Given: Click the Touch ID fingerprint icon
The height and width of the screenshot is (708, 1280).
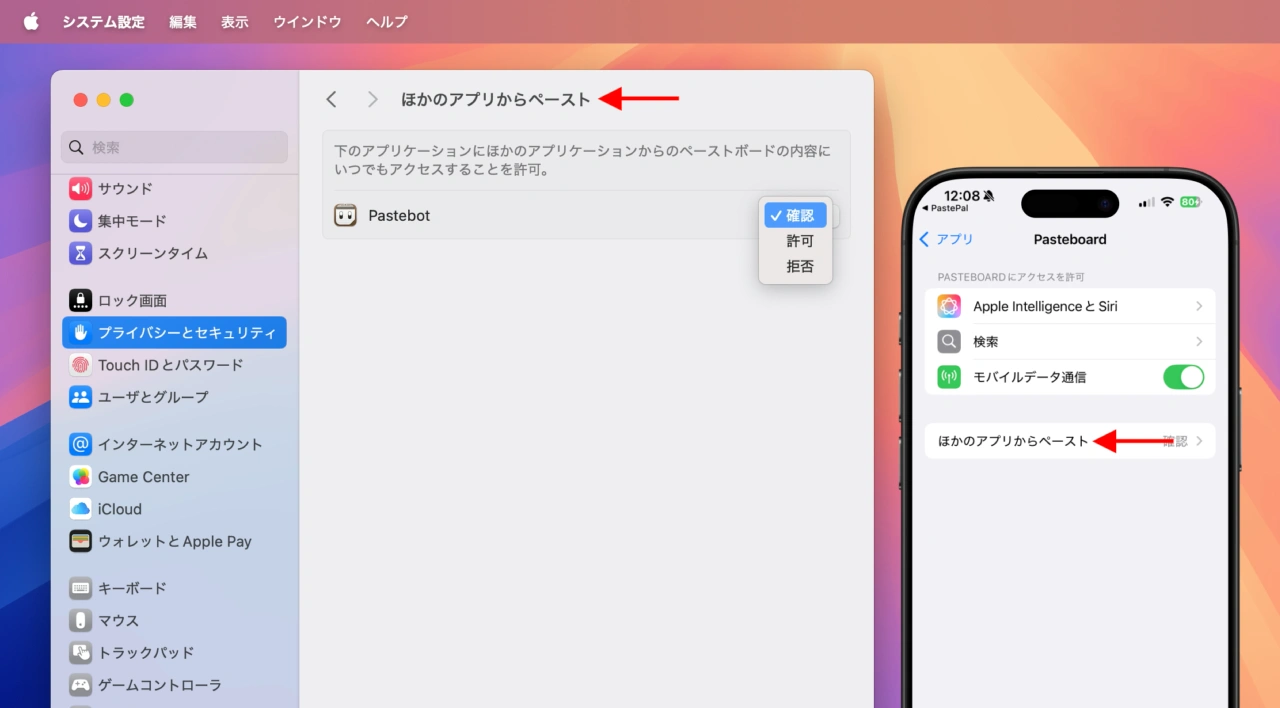Looking at the screenshot, I should (80, 365).
